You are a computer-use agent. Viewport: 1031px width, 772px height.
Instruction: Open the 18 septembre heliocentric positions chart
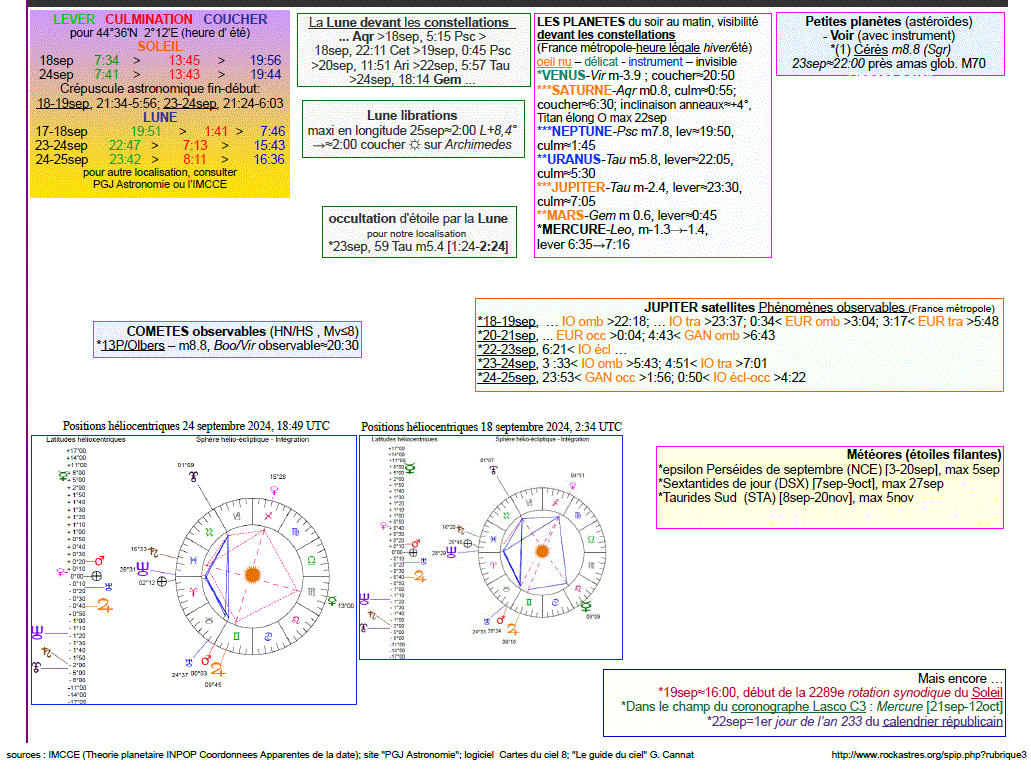point(491,547)
